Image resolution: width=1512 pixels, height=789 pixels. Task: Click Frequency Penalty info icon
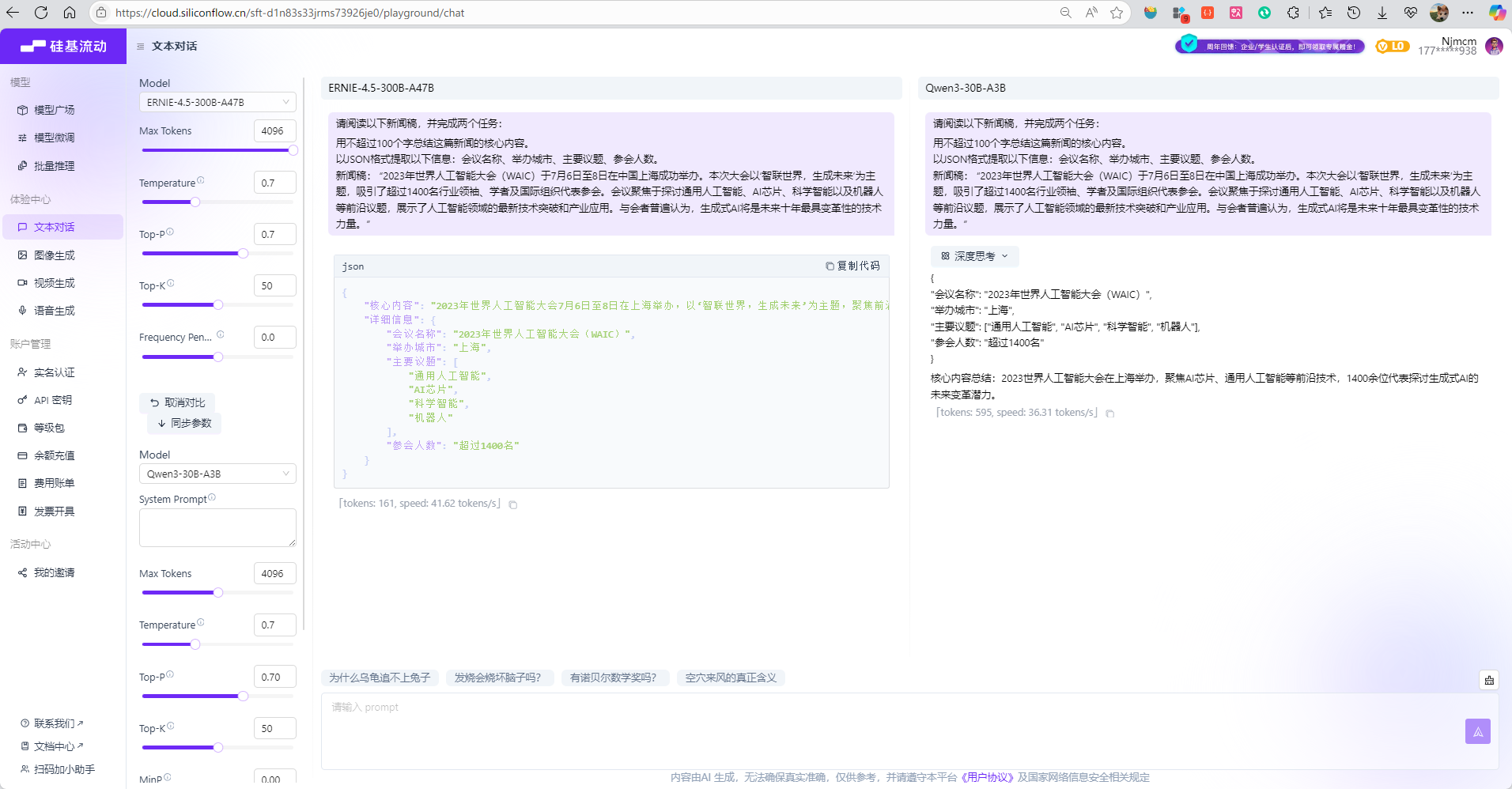click(221, 334)
